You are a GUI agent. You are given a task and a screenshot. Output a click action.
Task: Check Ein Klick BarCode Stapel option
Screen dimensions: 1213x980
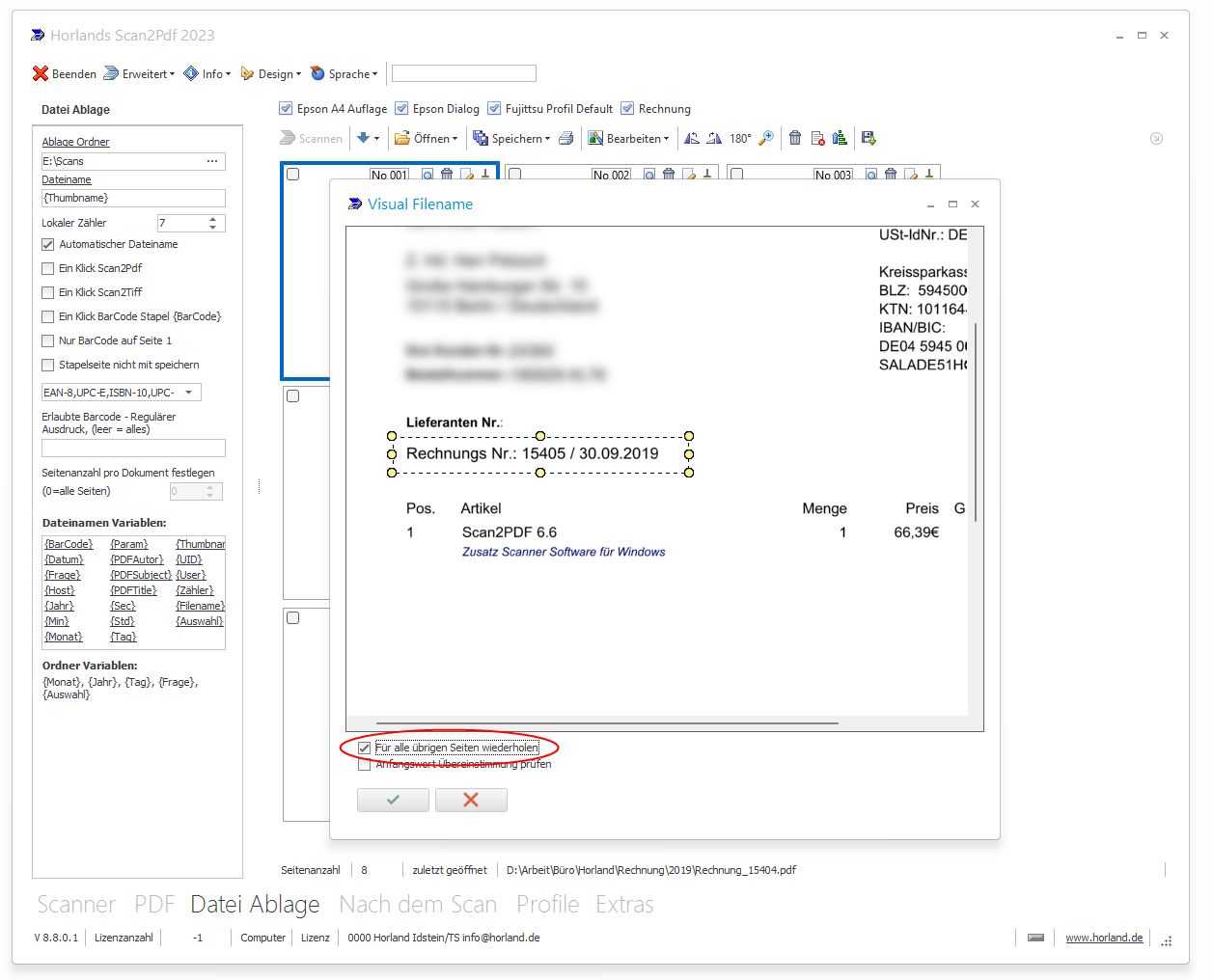(x=48, y=316)
